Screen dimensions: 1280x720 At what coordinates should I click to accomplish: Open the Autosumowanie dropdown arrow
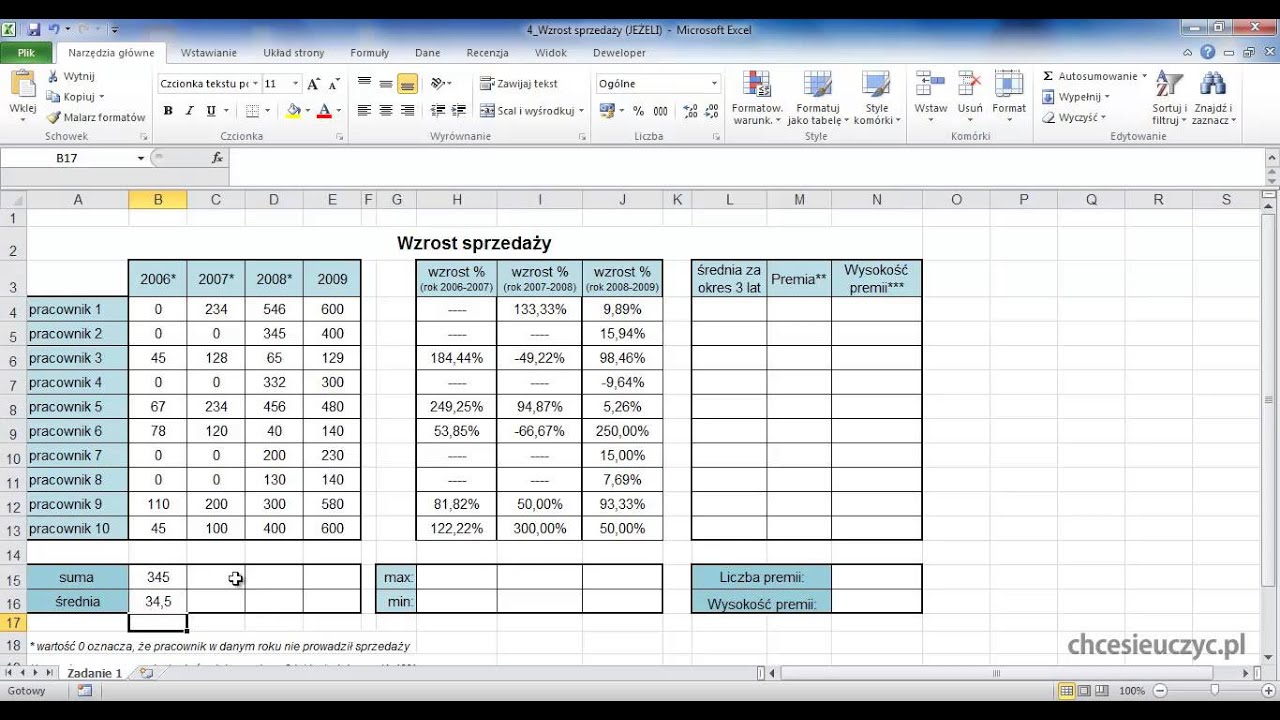click(1144, 76)
